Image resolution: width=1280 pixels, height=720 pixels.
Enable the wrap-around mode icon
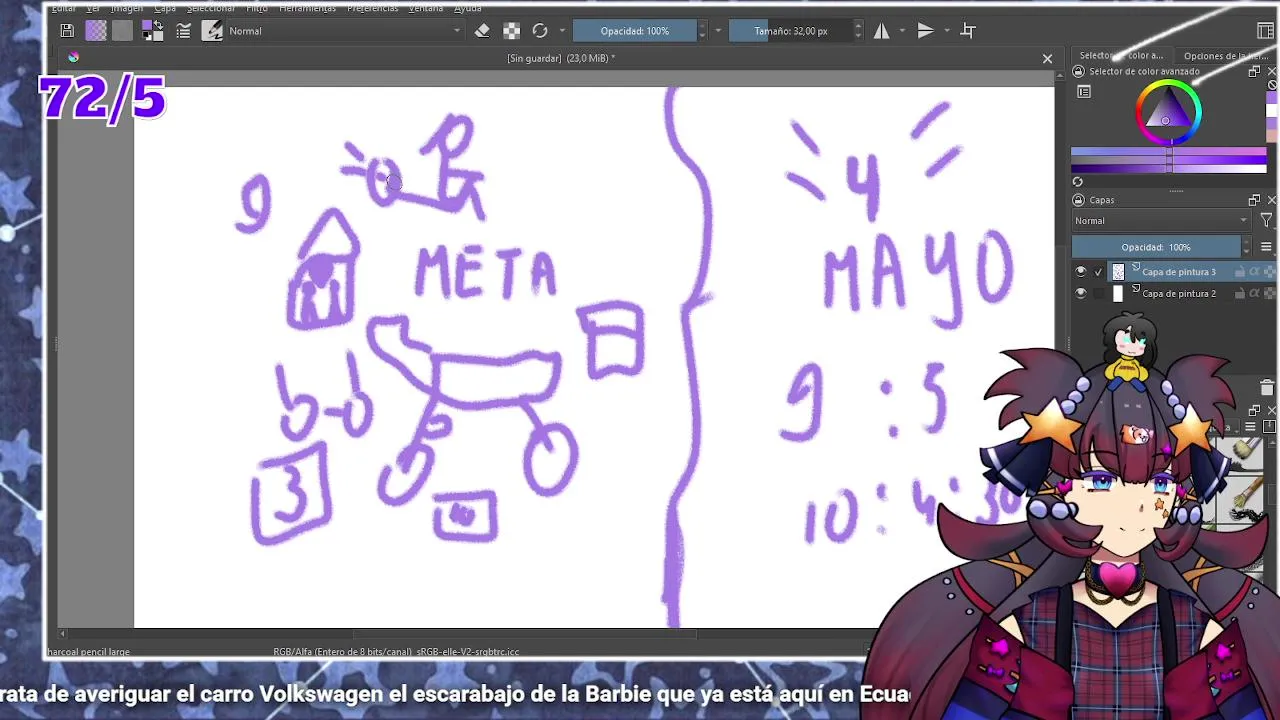(968, 31)
